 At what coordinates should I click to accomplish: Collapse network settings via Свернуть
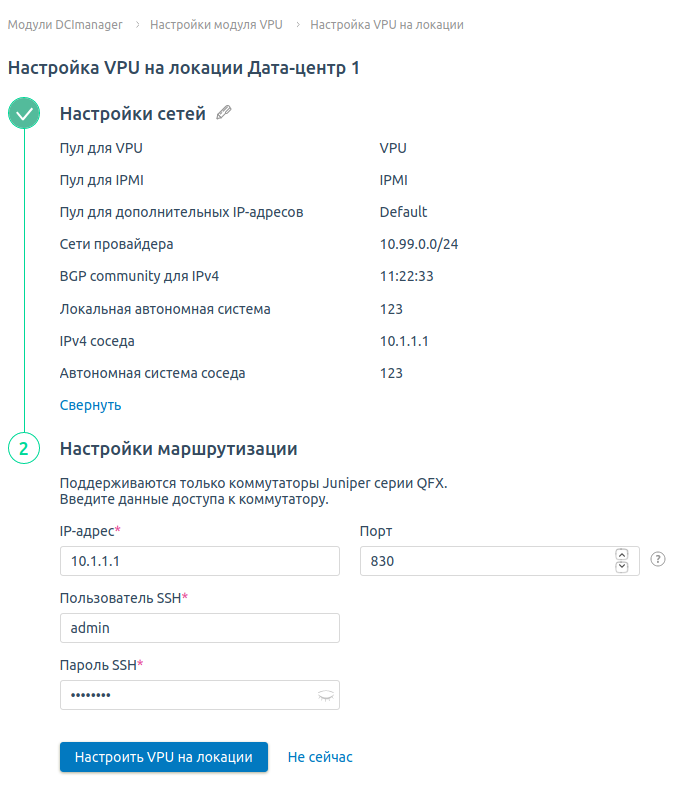(90, 405)
